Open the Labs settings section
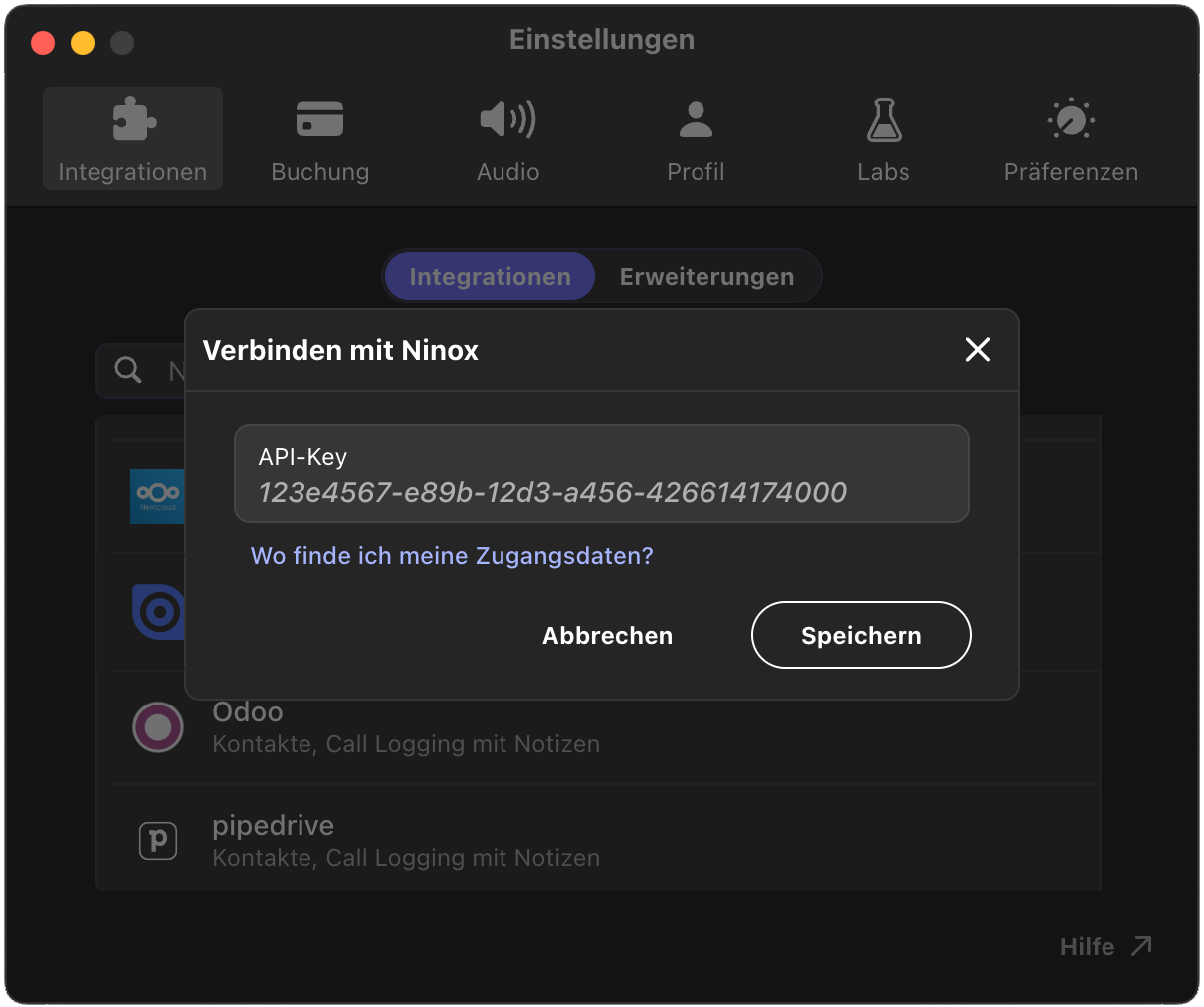 [884, 137]
